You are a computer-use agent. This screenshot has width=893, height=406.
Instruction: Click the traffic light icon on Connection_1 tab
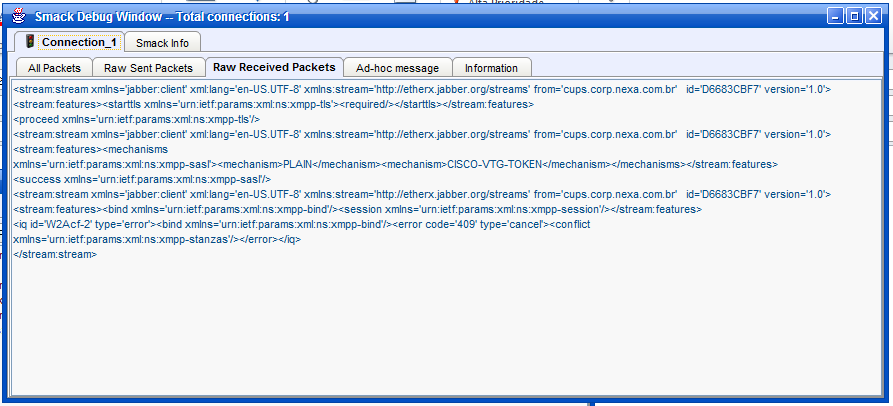tap(30, 42)
